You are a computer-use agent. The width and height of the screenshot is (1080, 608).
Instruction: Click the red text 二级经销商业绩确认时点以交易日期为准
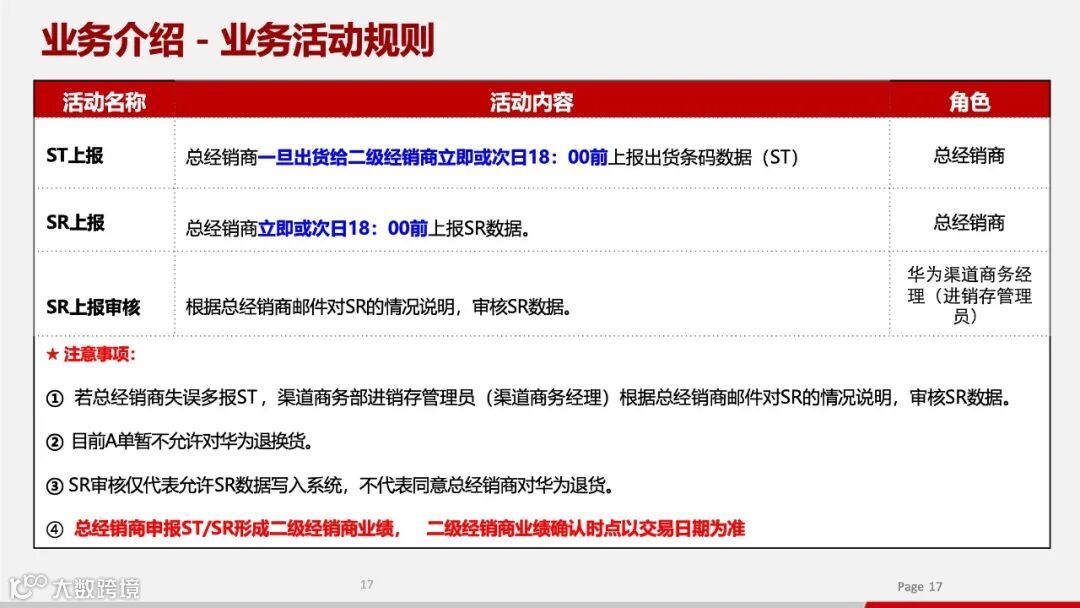[x=586, y=529]
